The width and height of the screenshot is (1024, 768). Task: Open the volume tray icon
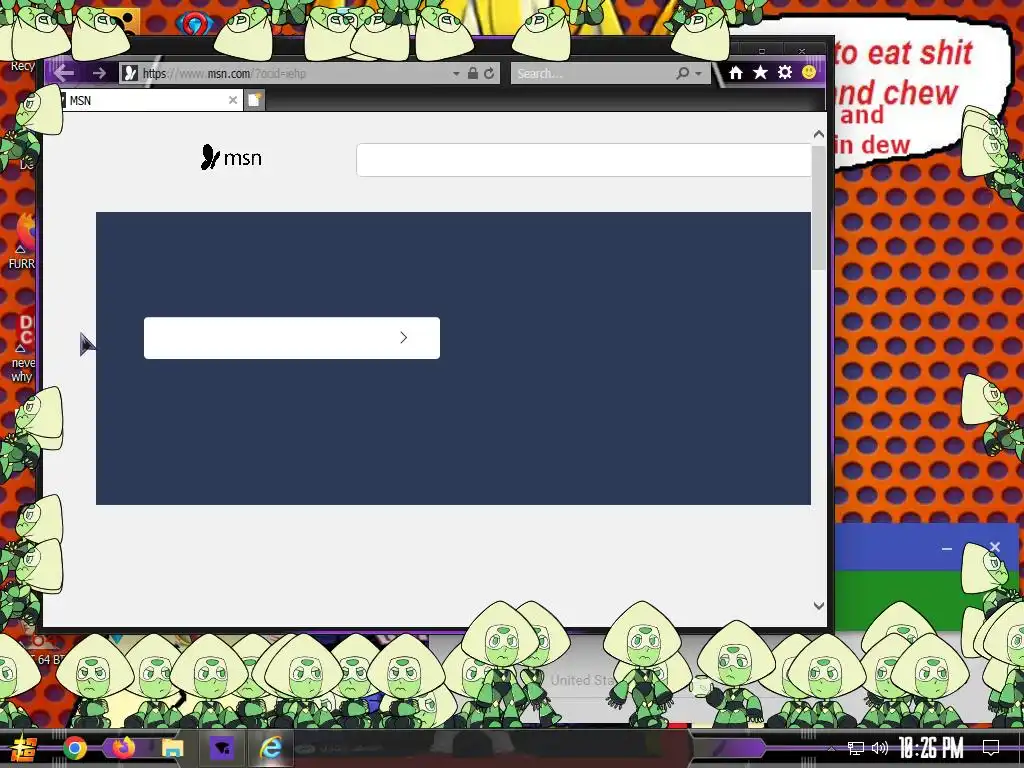click(880, 748)
